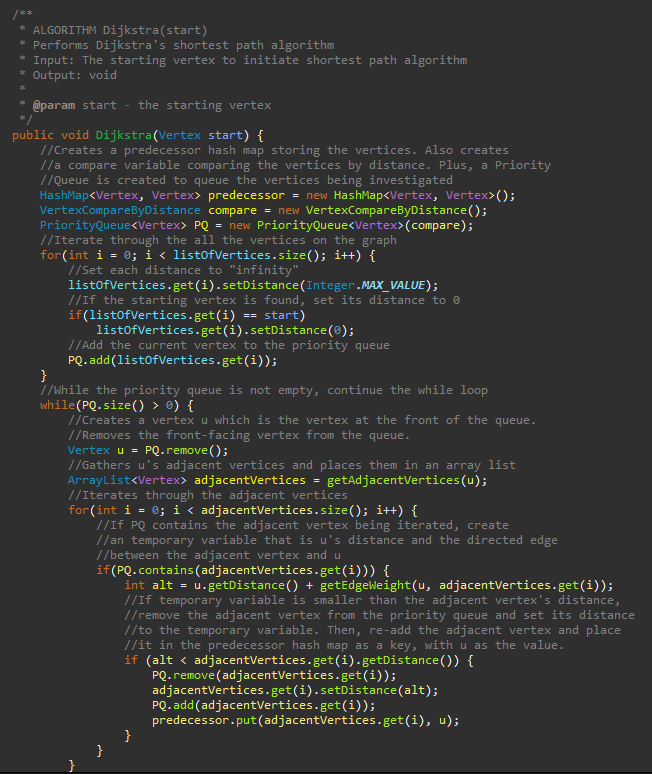Click comment '//If the starting vertex is found'
Viewport: 652px width, 774px height.
[x=264, y=300]
